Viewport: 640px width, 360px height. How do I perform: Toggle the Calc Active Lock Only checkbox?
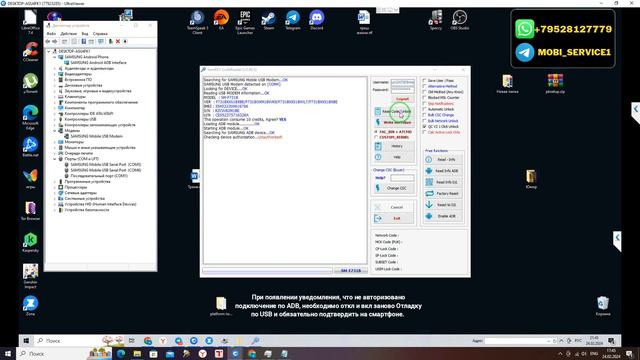(x=425, y=132)
